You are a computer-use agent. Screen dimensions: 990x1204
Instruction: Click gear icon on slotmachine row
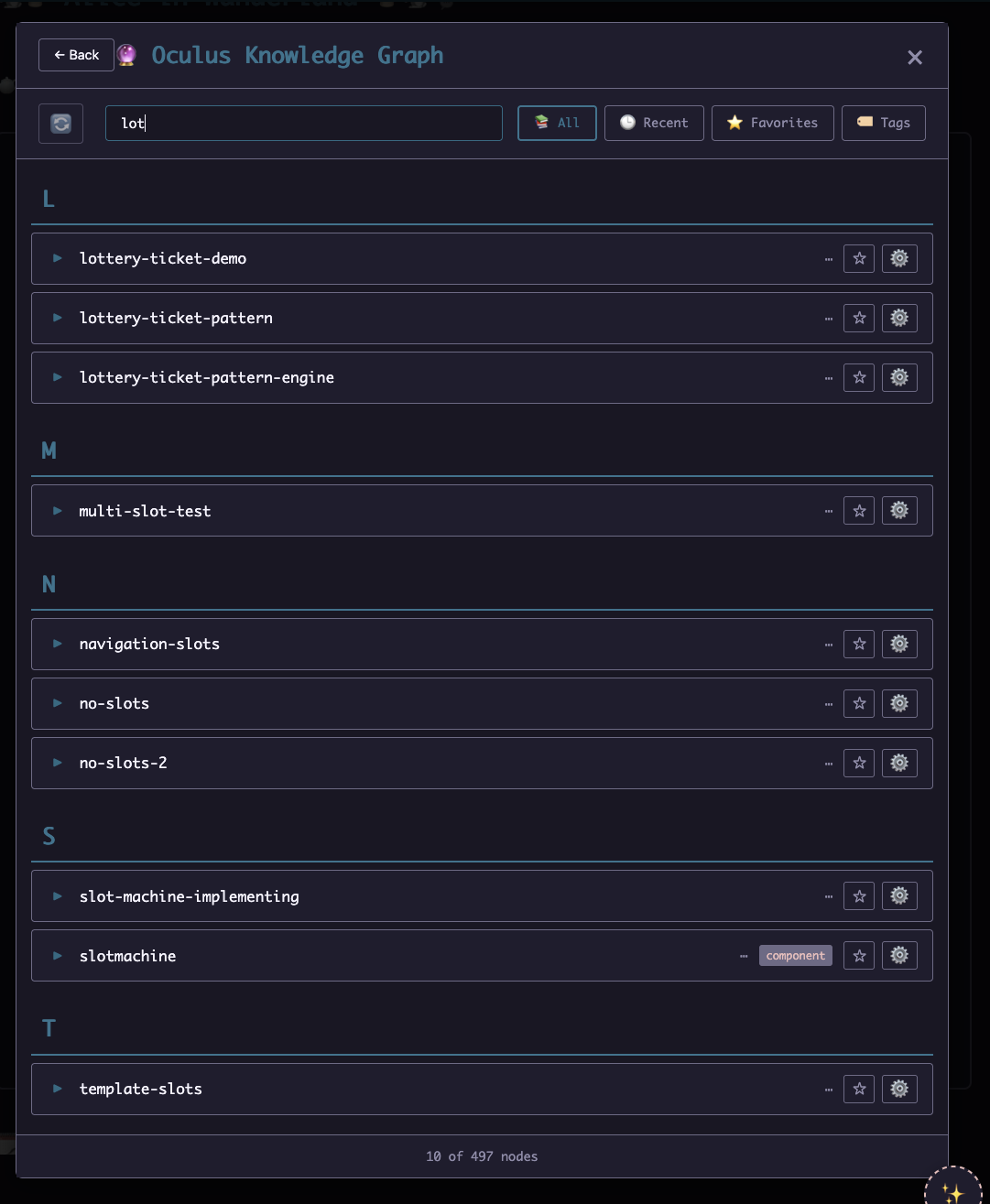click(x=899, y=956)
